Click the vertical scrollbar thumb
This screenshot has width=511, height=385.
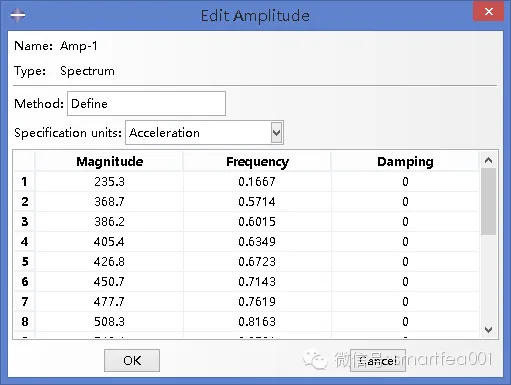(x=489, y=201)
